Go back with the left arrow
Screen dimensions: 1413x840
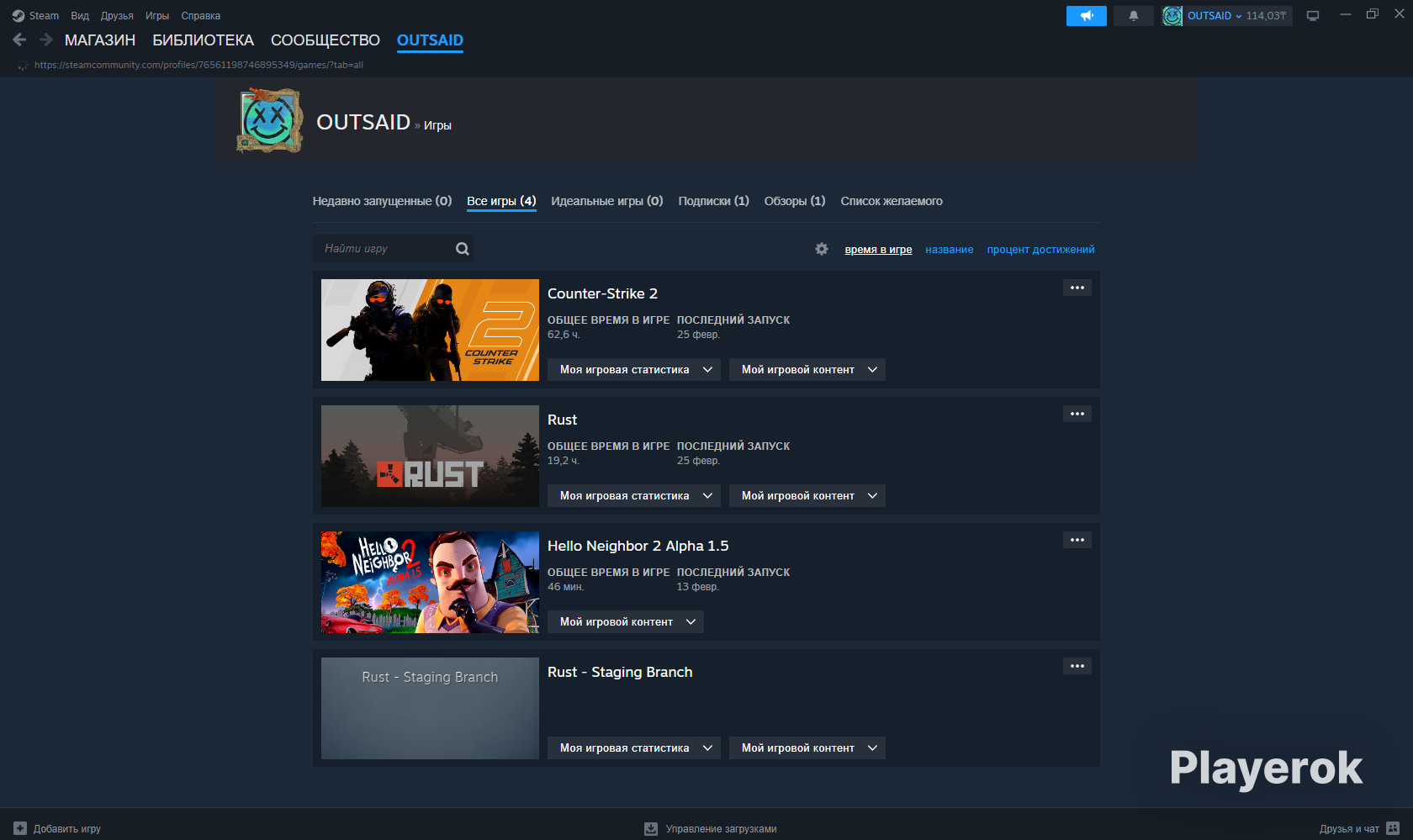(19, 40)
